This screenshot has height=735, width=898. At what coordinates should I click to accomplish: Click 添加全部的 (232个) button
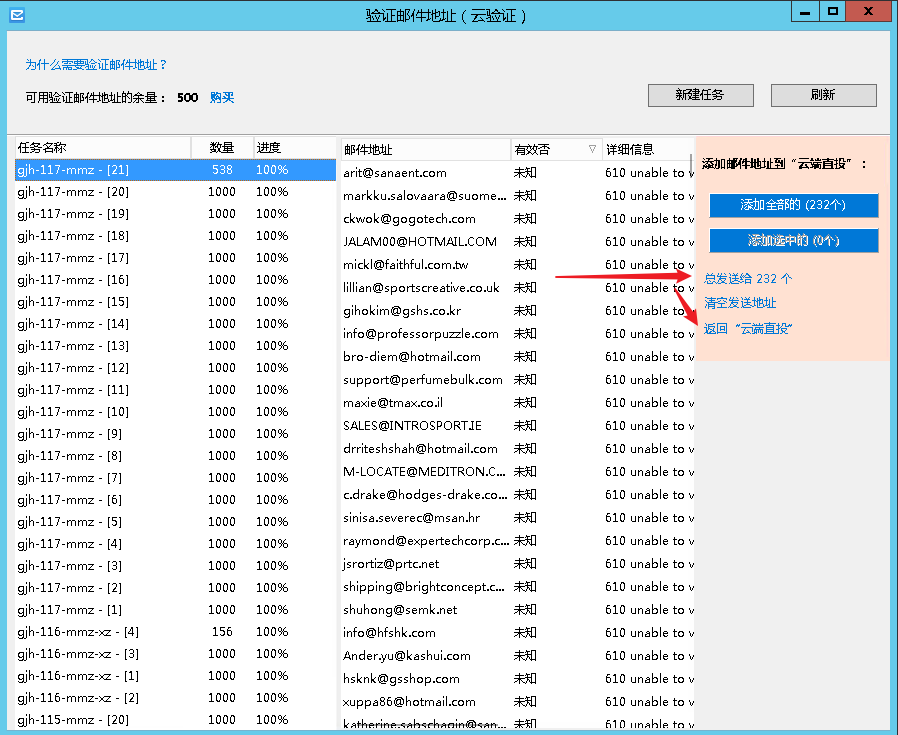point(793,205)
